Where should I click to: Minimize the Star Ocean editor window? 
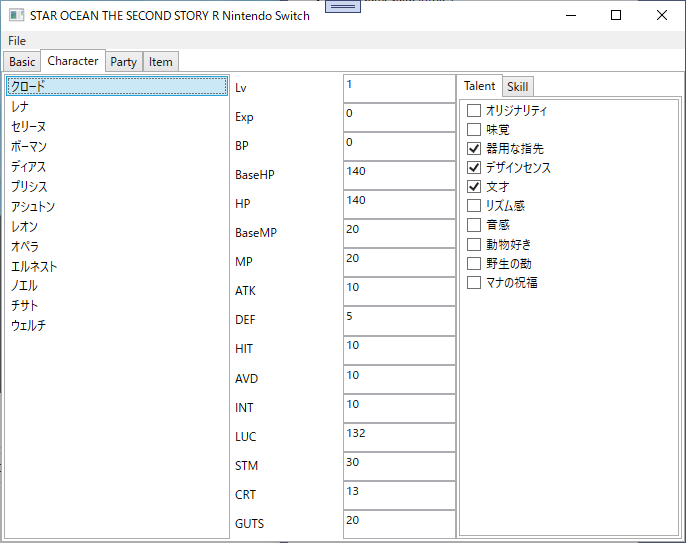(571, 15)
